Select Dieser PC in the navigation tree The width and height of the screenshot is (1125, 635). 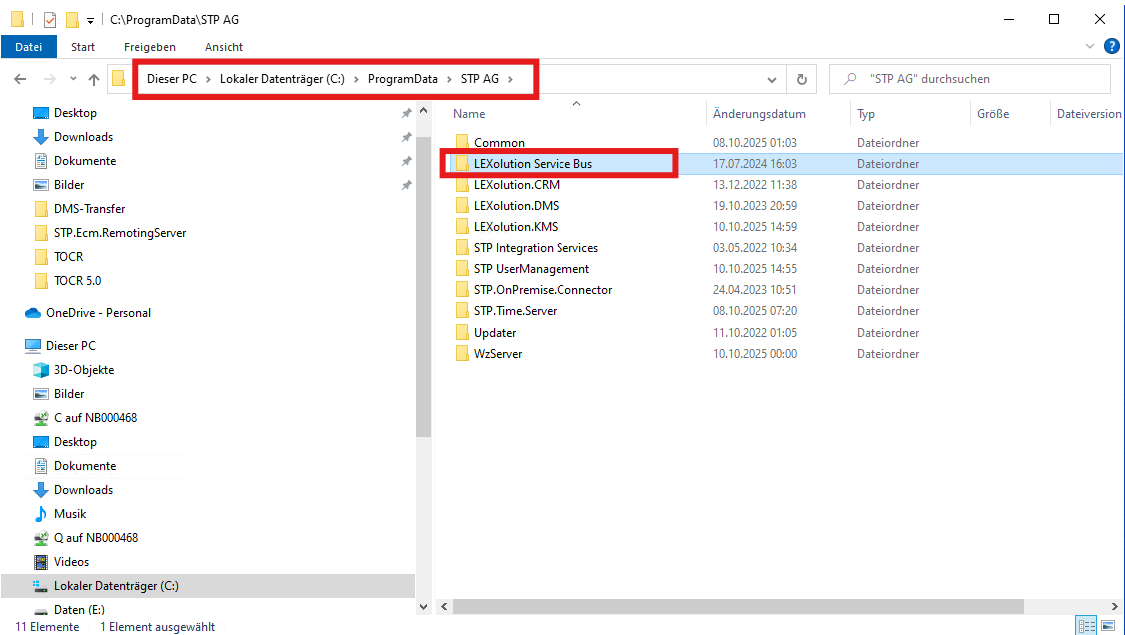click(70, 346)
